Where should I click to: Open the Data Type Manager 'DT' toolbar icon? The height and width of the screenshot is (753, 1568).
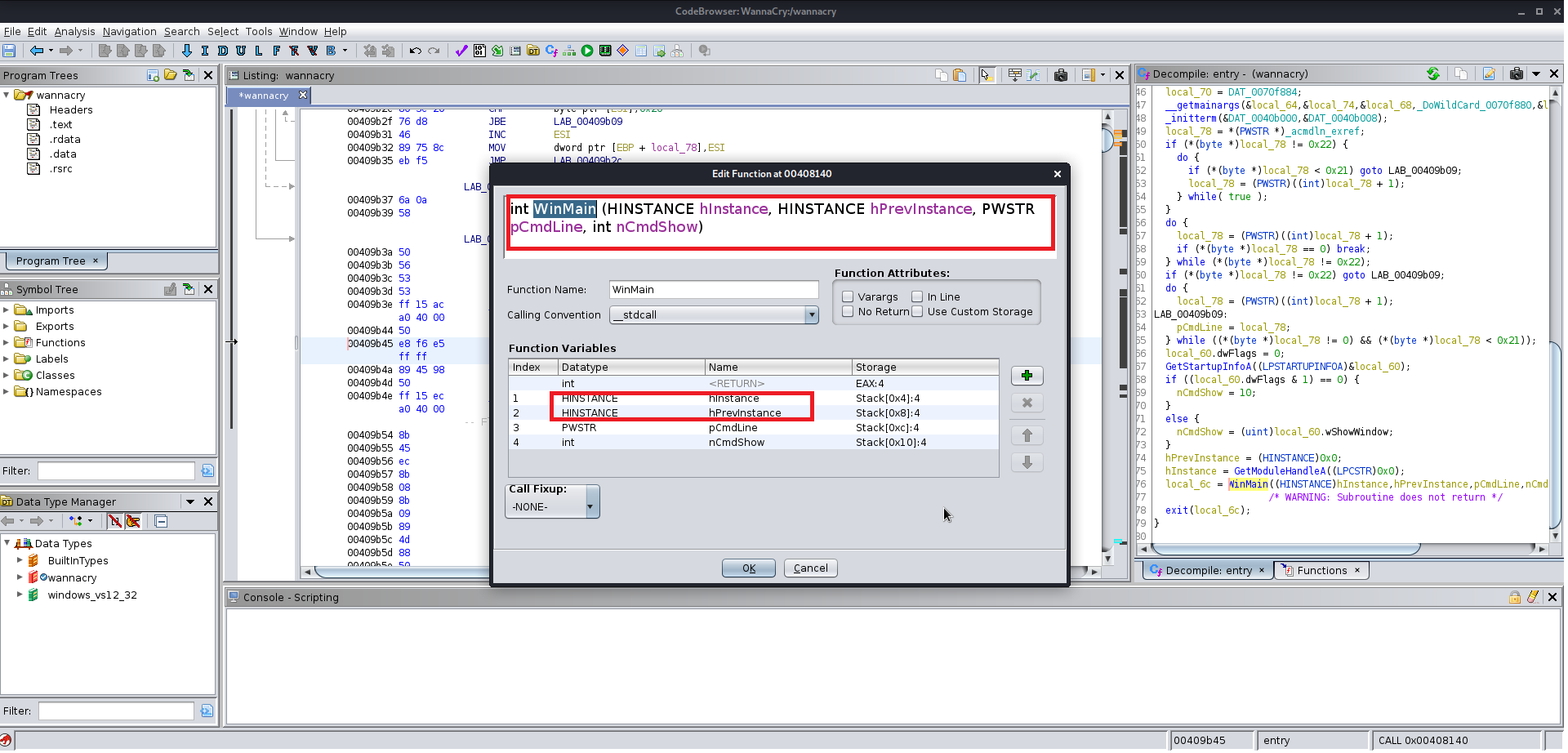[x=533, y=51]
